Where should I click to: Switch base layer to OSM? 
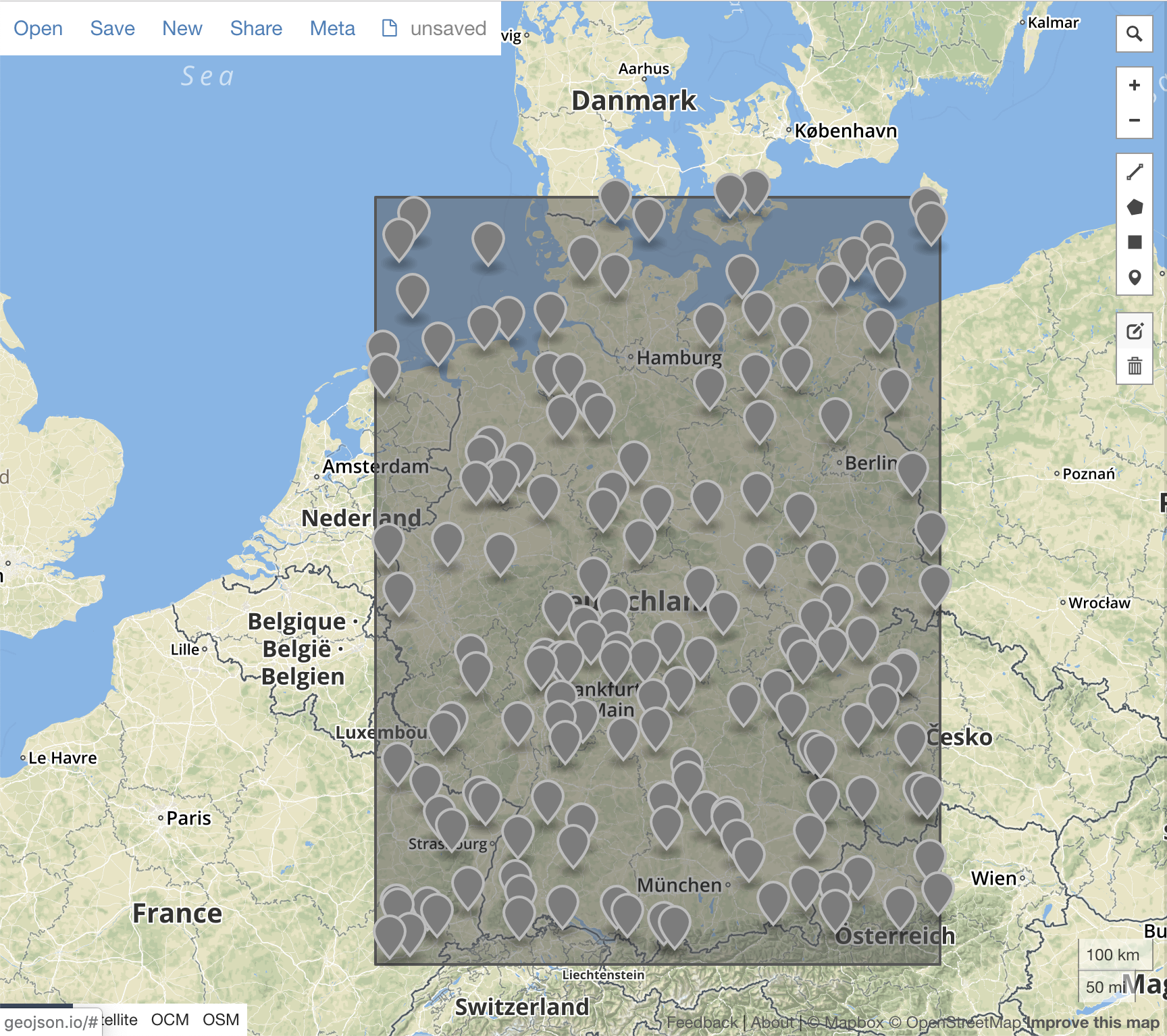point(221,1020)
